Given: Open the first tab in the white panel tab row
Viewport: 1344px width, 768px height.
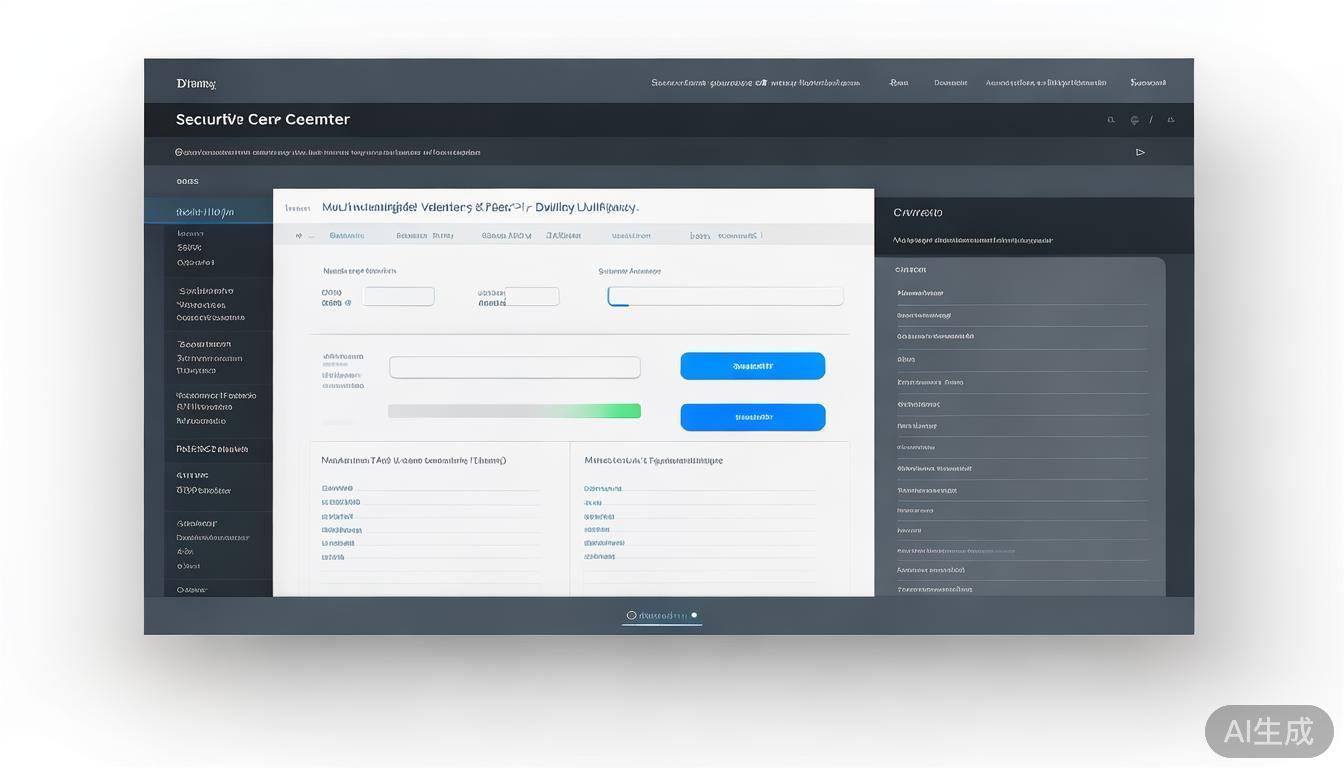Looking at the screenshot, I should (x=347, y=236).
